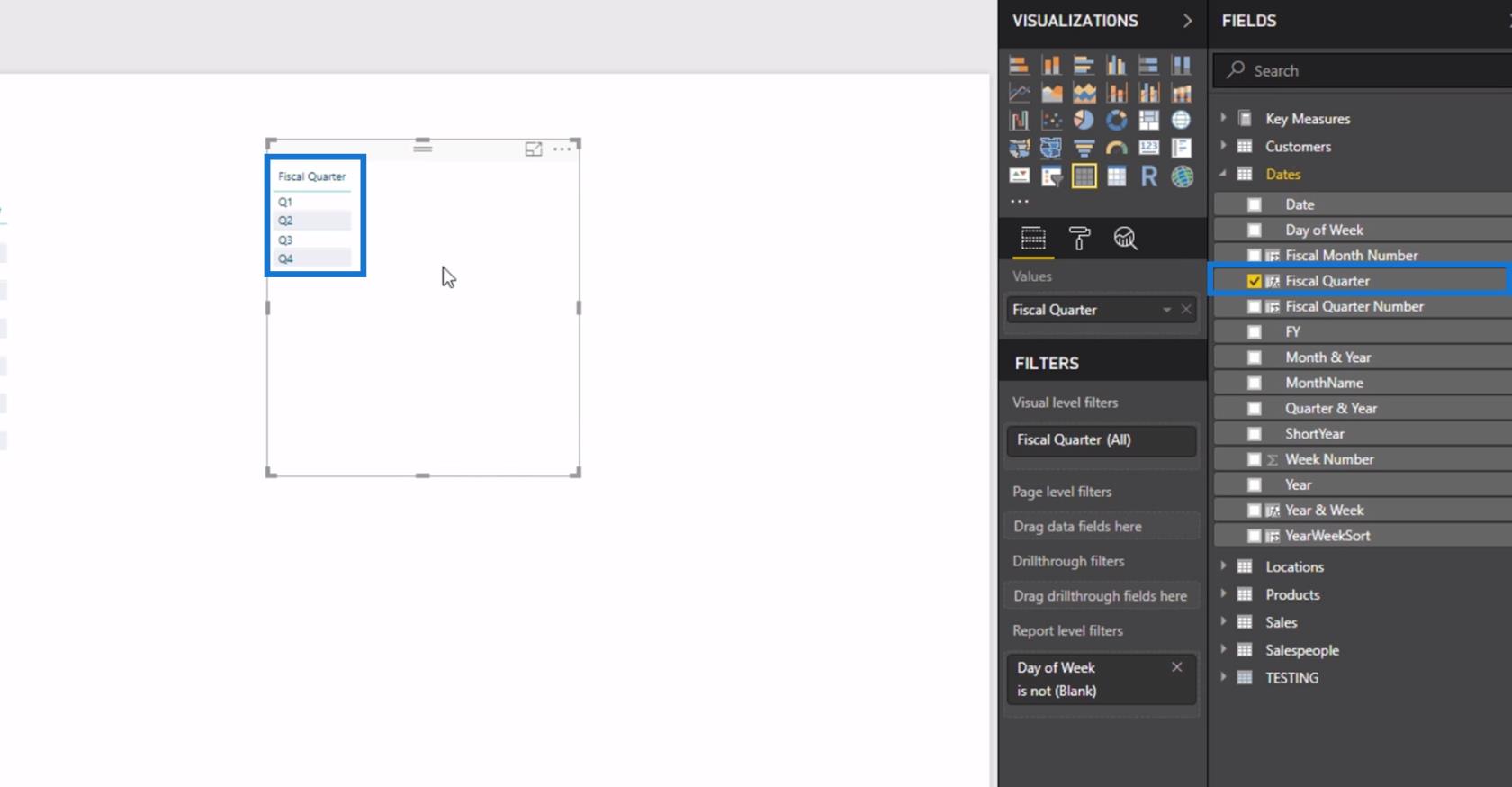Select the Map globe visual
Viewport: 1512px width, 787px height.
pyautogui.click(x=1181, y=121)
